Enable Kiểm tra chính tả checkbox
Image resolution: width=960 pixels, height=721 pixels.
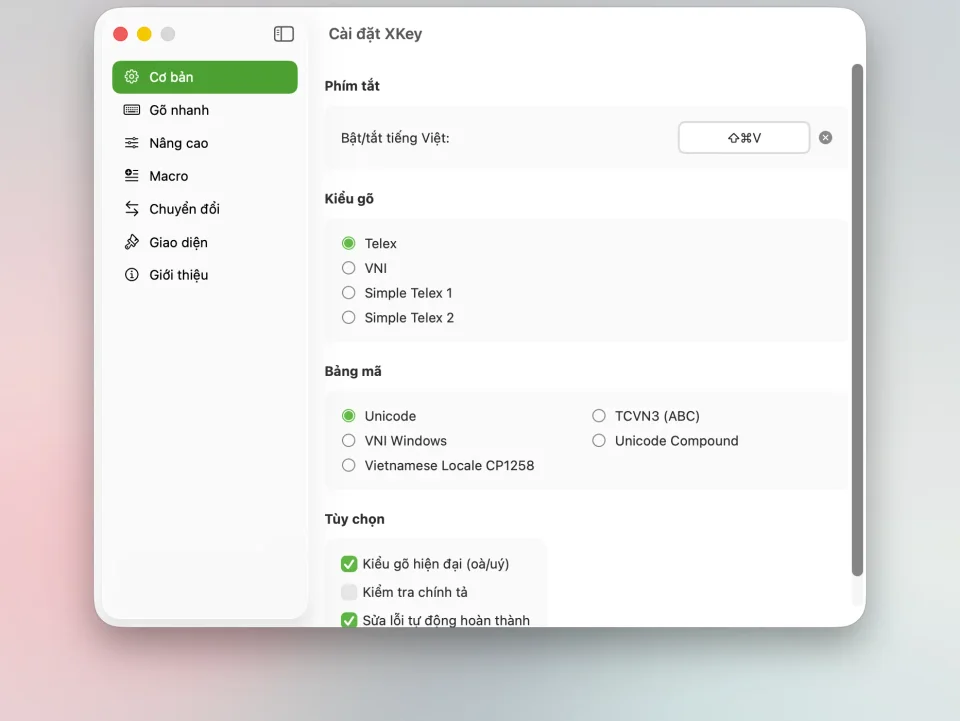[x=349, y=592]
